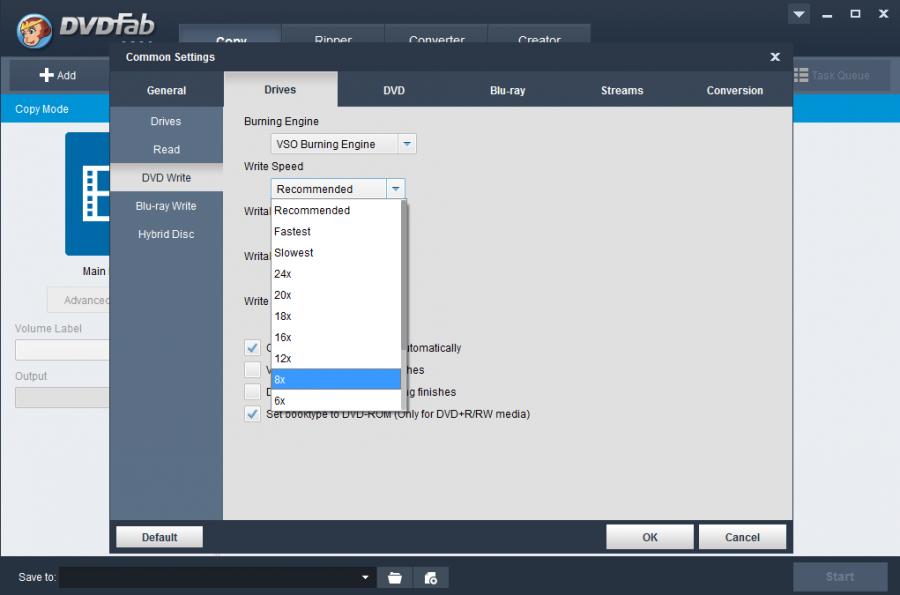Switch to the General settings tab
900x595 pixels.
tap(166, 90)
